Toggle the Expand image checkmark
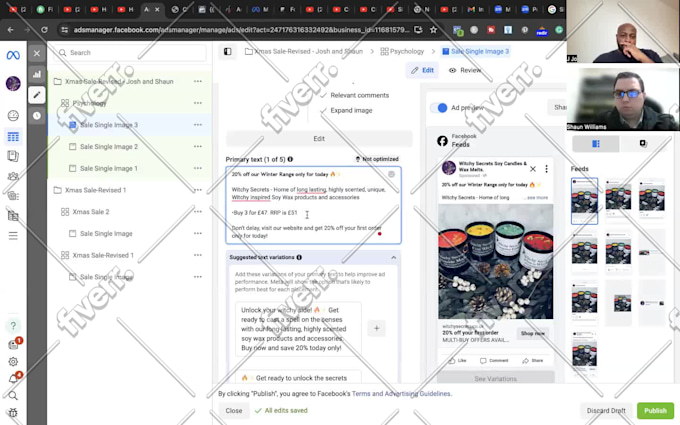The width and height of the screenshot is (680, 425). click(323, 110)
